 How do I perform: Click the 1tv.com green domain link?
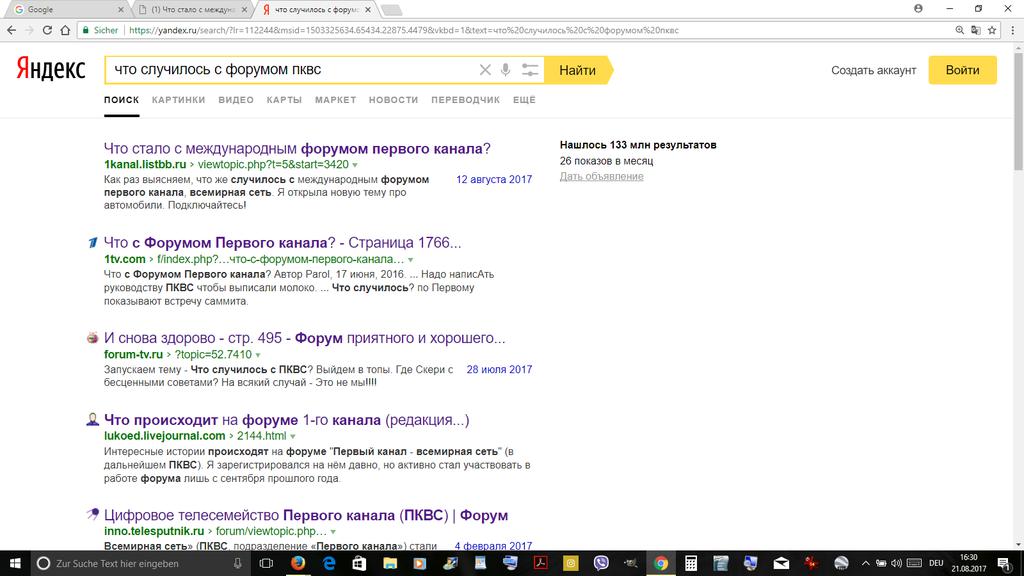125,259
